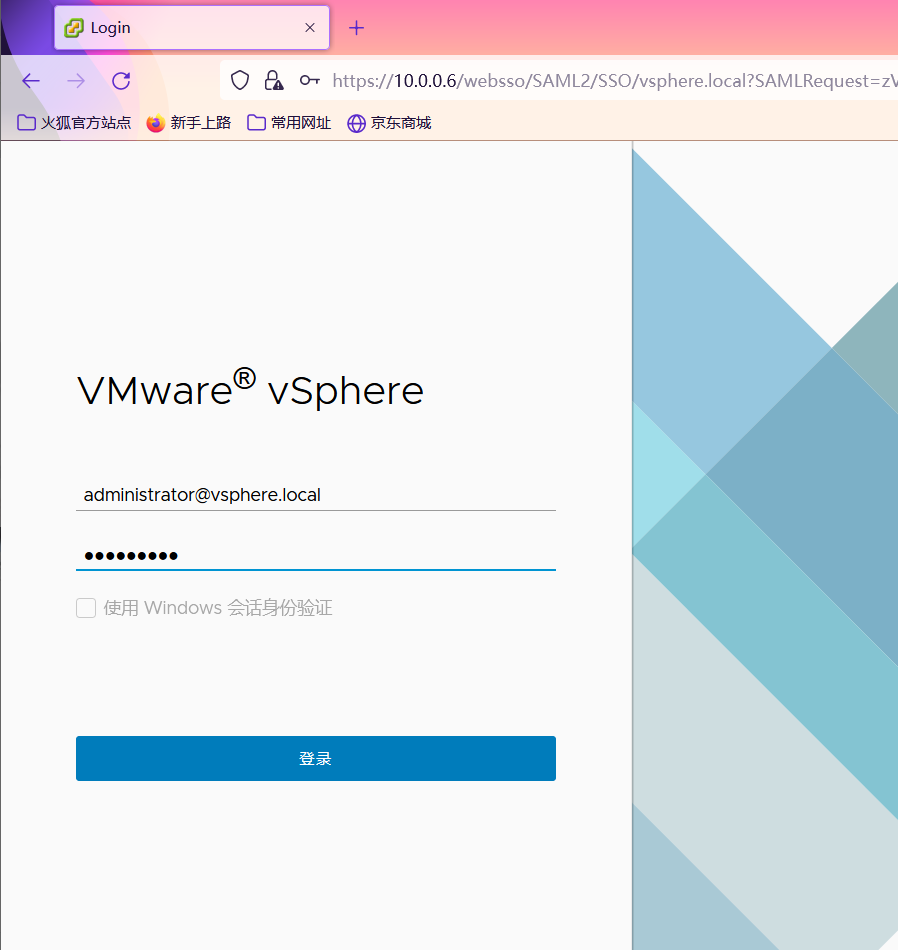Click the address bar URL
The height and width of the screenshot is (950, 898).
(x=614, y=81)
